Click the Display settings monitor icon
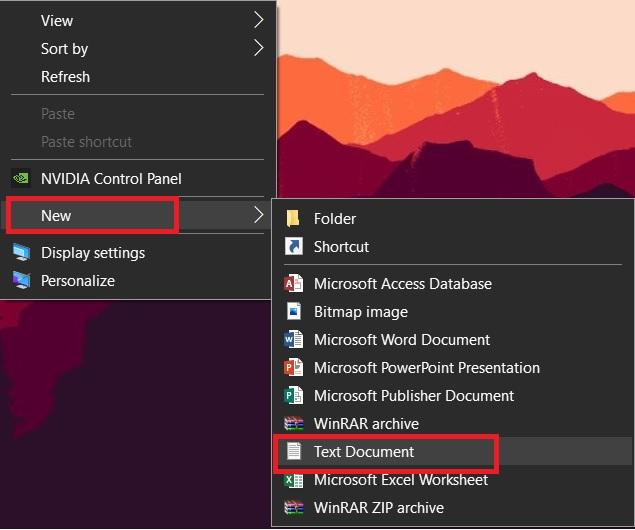The width and height of the screenshot is (635, 530). (x=21, y=253)
